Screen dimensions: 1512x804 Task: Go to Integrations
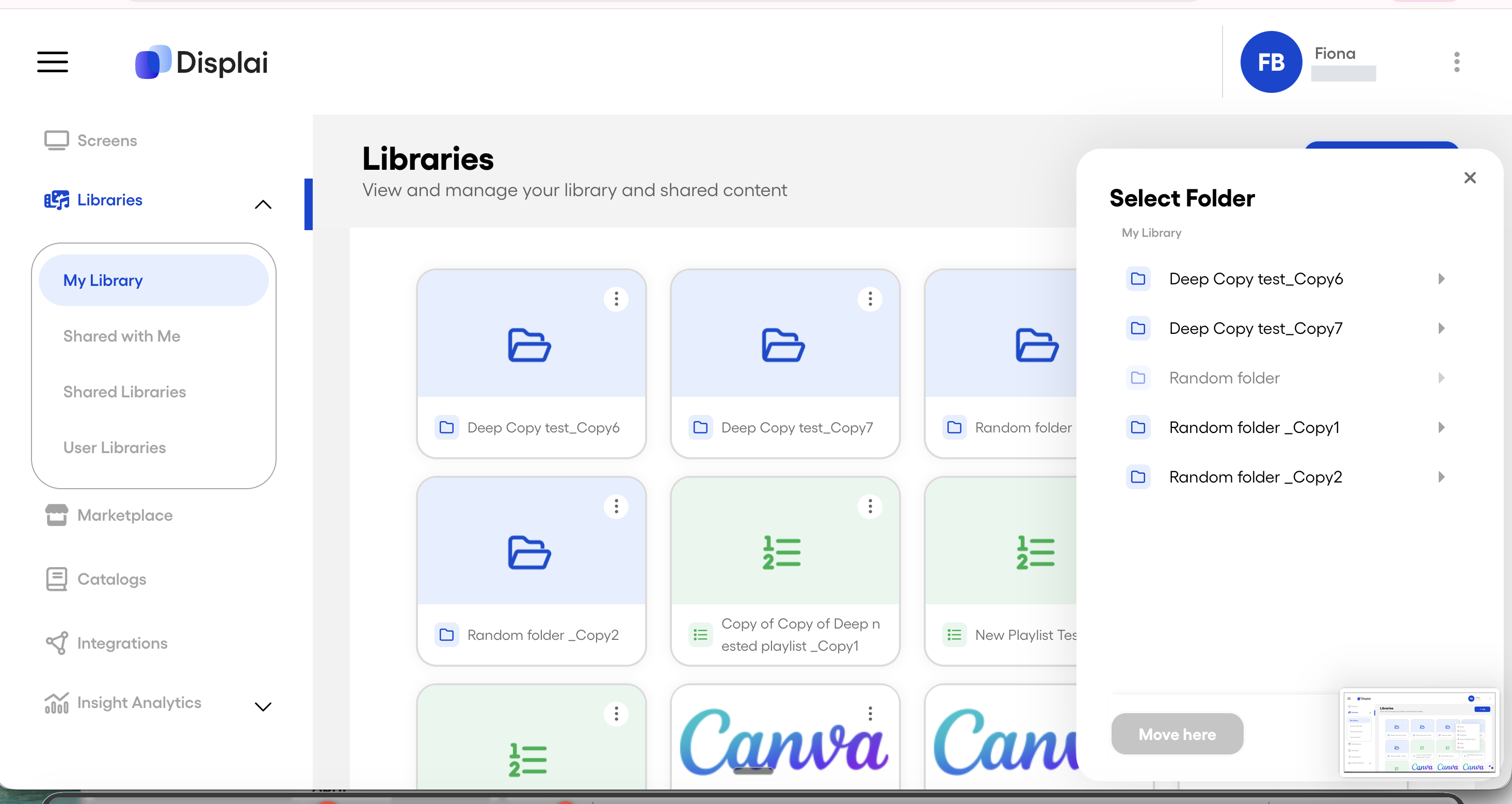coord(107,643)
